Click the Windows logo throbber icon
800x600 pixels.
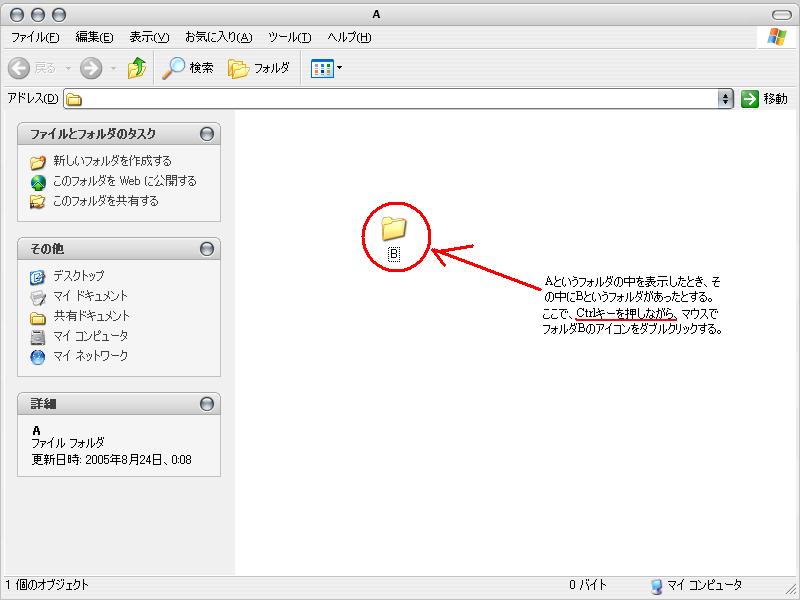777,37
